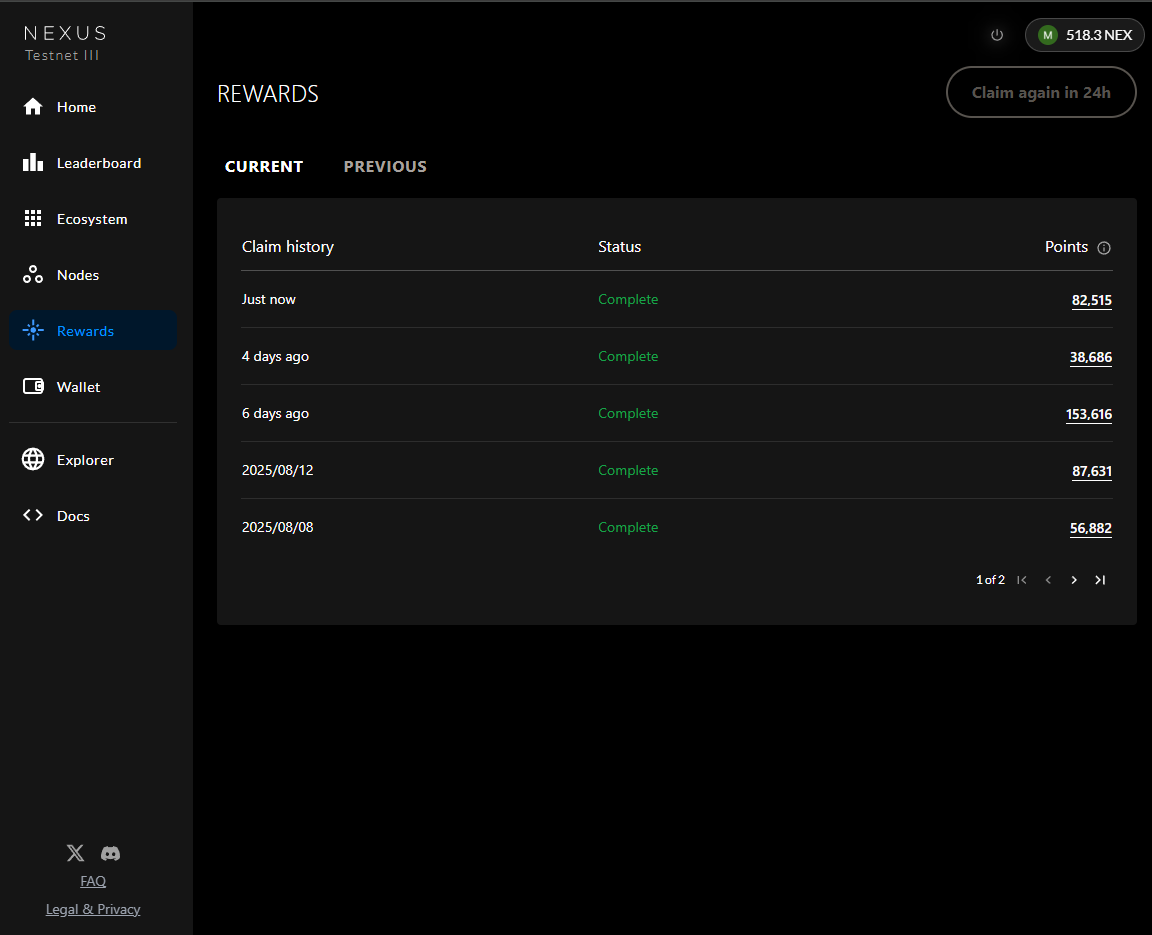Open the Ecosystem menu label

click(x=92, y=219)
